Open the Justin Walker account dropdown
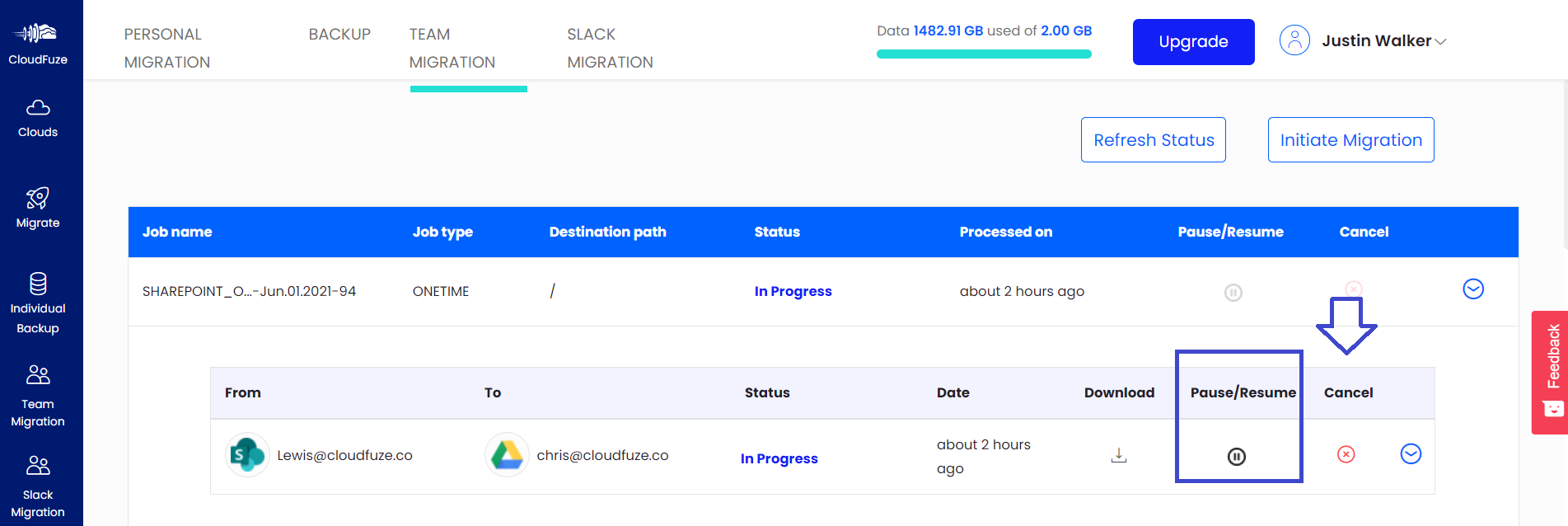 (1384, 41)
